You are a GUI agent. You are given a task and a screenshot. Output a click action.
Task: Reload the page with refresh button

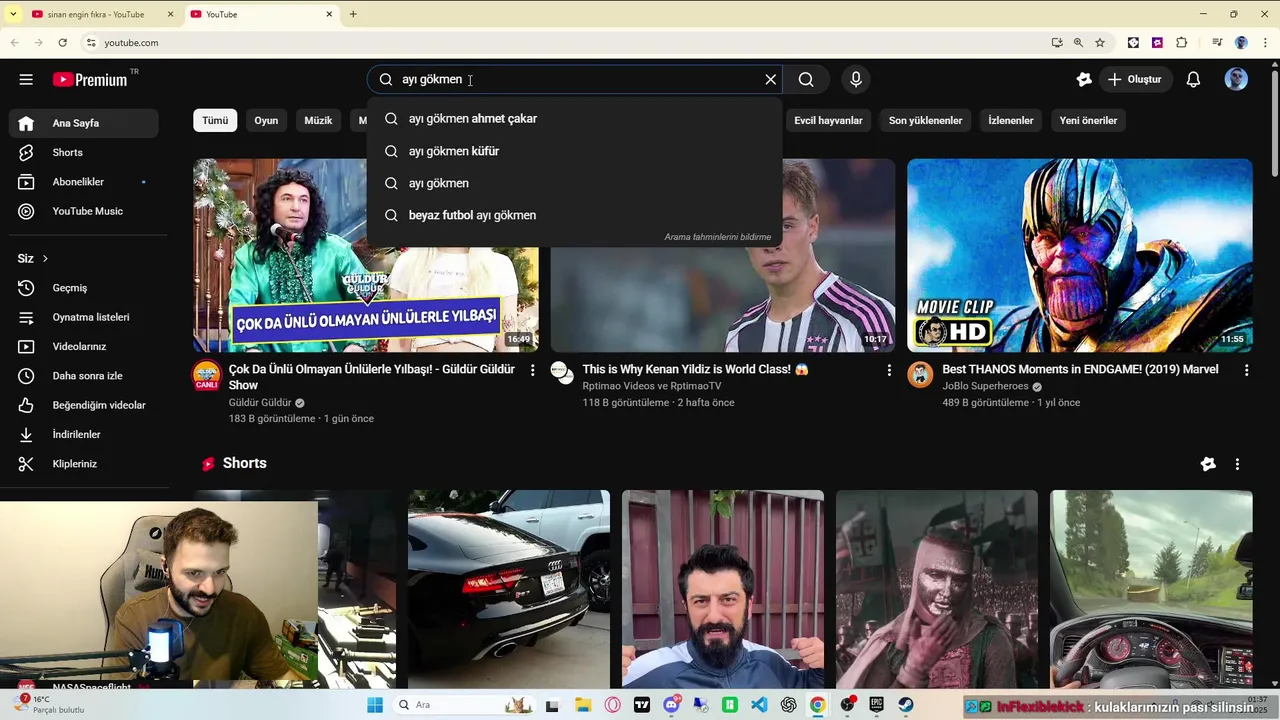coord(62,43)
